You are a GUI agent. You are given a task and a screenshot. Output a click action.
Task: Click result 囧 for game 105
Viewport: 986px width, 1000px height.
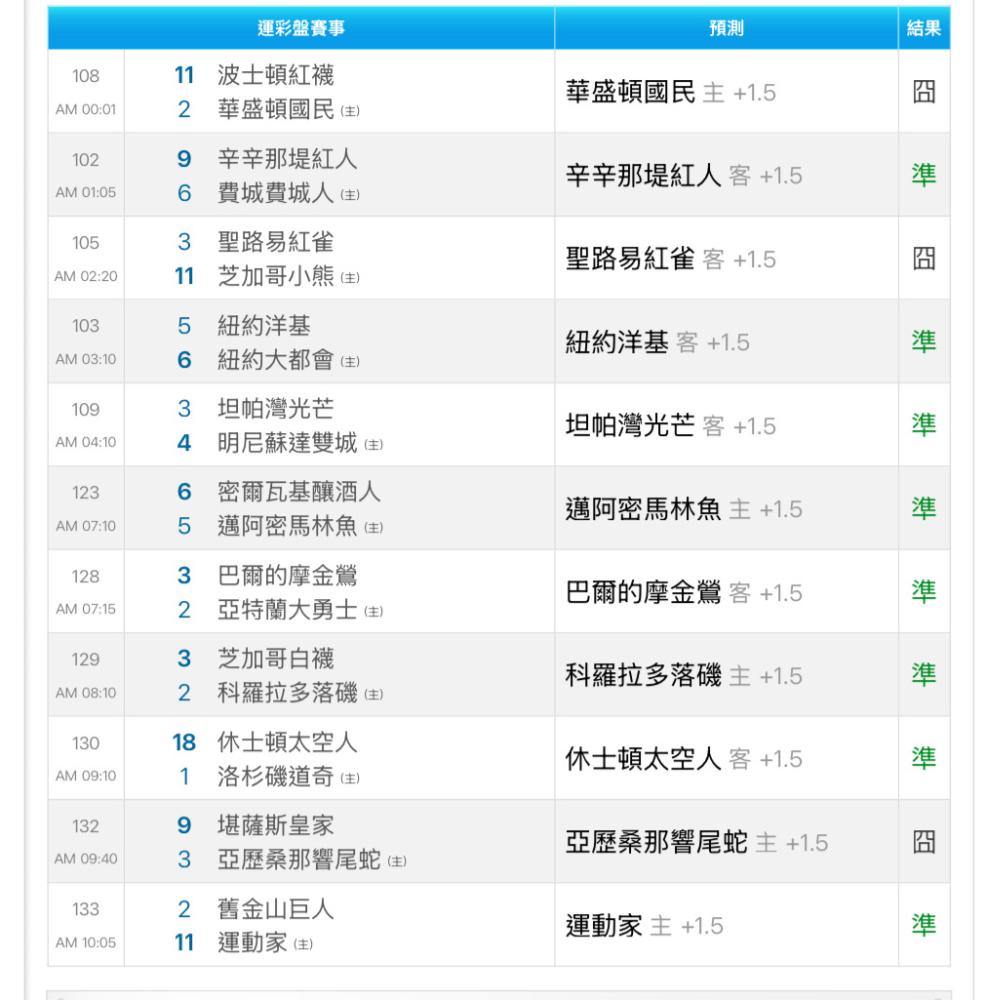[x=924, y=258]
